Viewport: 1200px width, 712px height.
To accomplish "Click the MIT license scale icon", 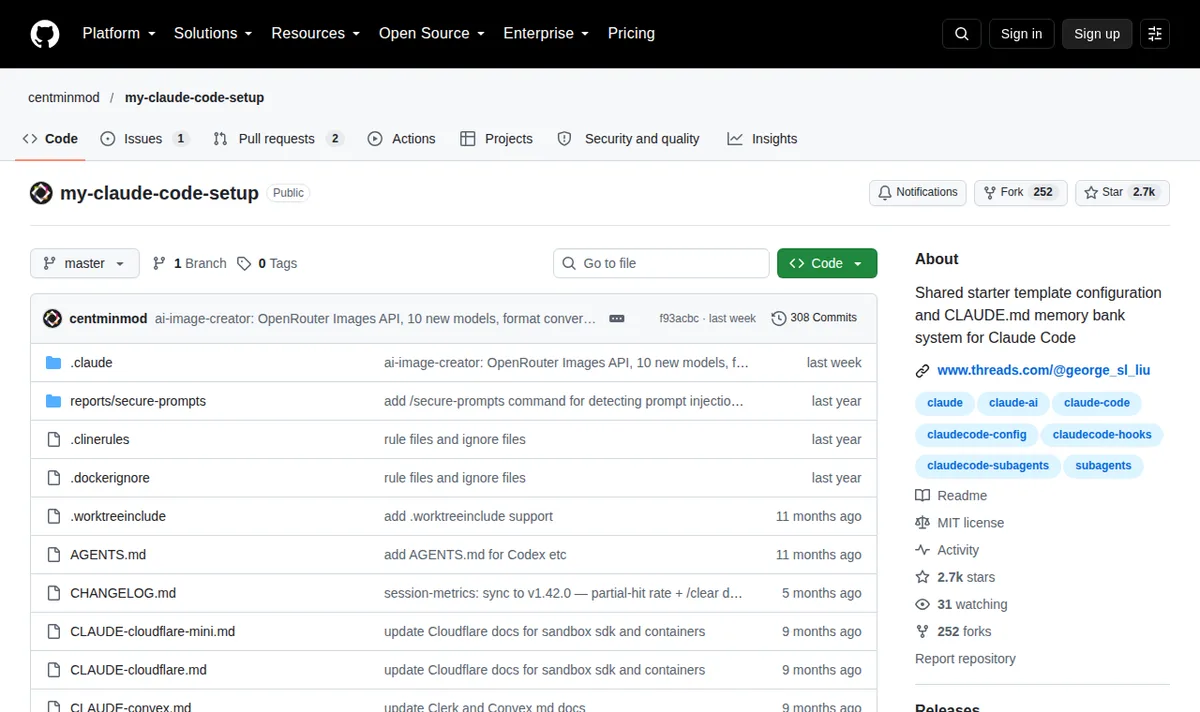I will tap(923, 523).
